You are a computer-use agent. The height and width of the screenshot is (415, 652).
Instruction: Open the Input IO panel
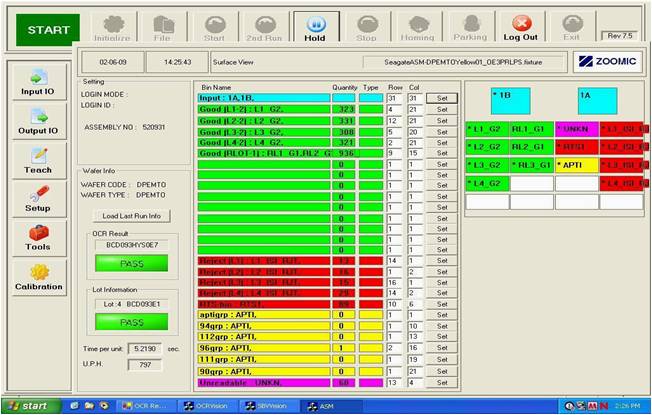[38, 84]
